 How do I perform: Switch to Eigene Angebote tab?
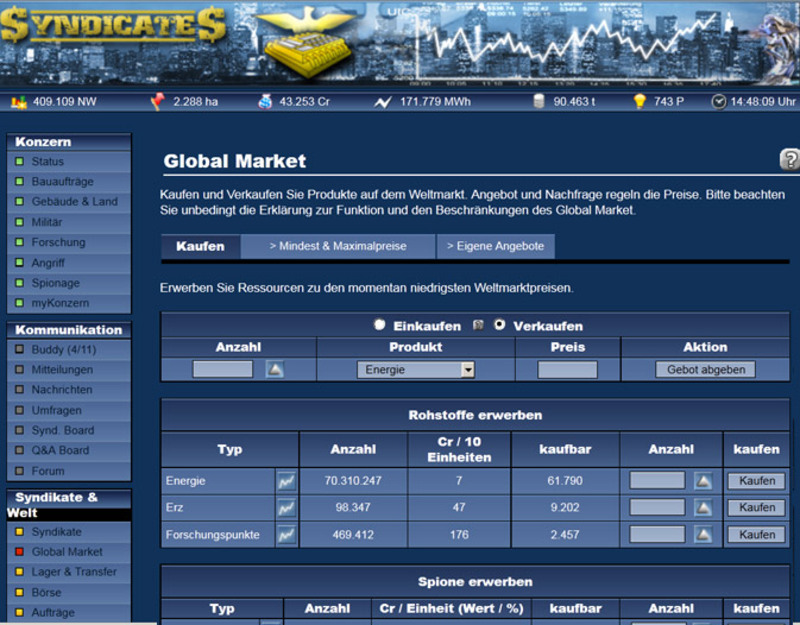point(495,246)
